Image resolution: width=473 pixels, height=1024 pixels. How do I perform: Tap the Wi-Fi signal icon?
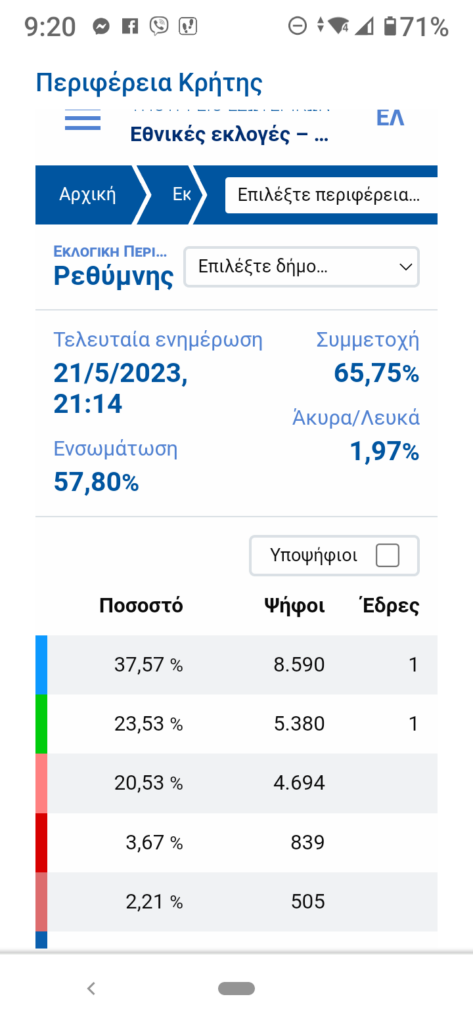click(338, 26)
